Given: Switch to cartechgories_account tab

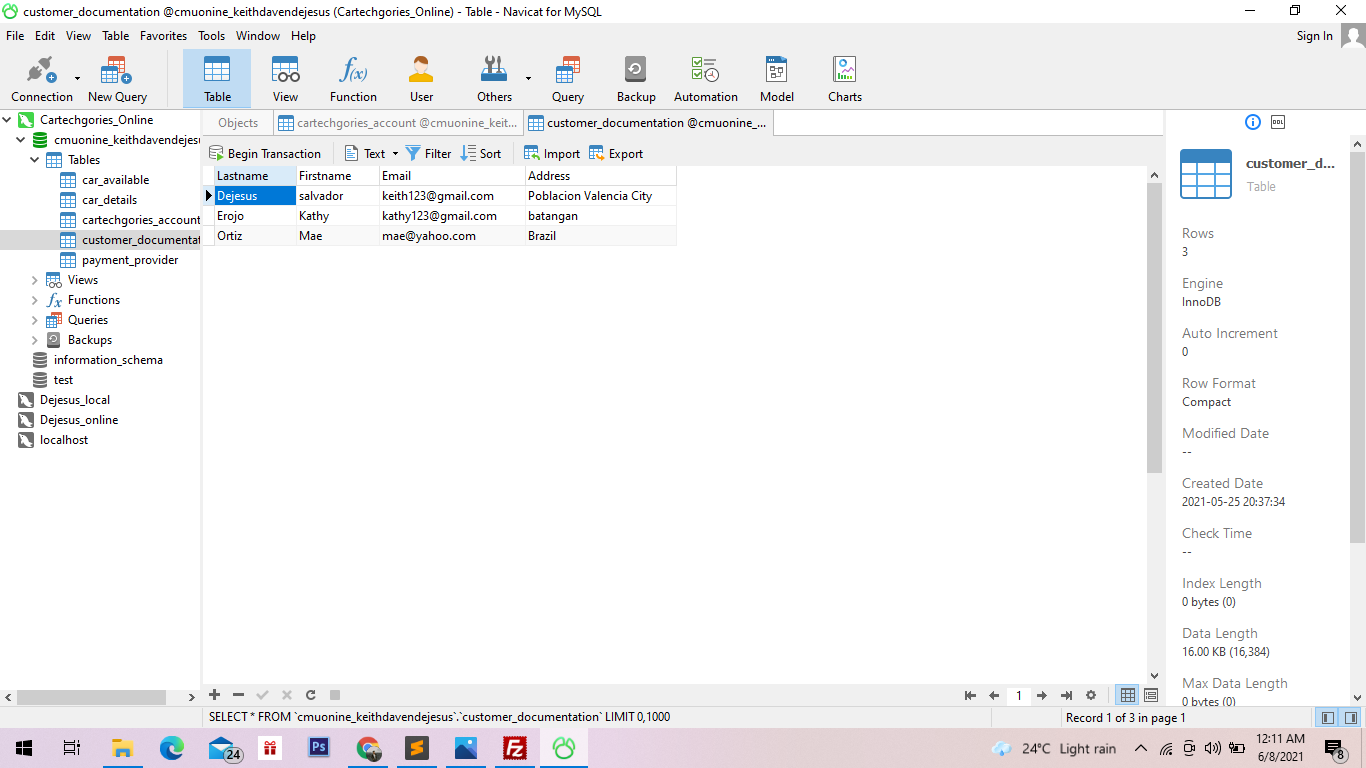Looking at the screenshot, I should (x=398, y=123).
